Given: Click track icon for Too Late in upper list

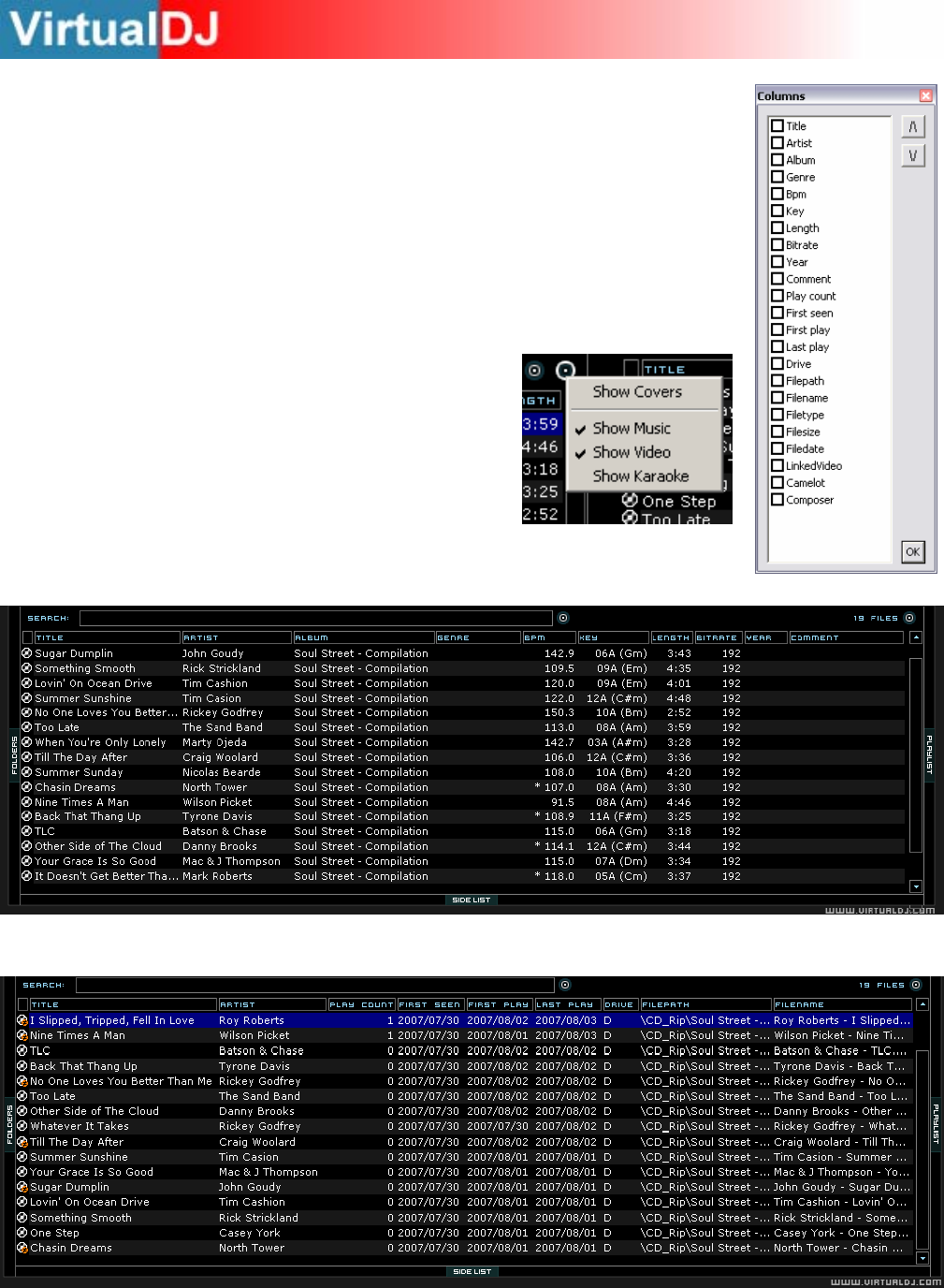Looking at the screenshot, I should 27,727.
